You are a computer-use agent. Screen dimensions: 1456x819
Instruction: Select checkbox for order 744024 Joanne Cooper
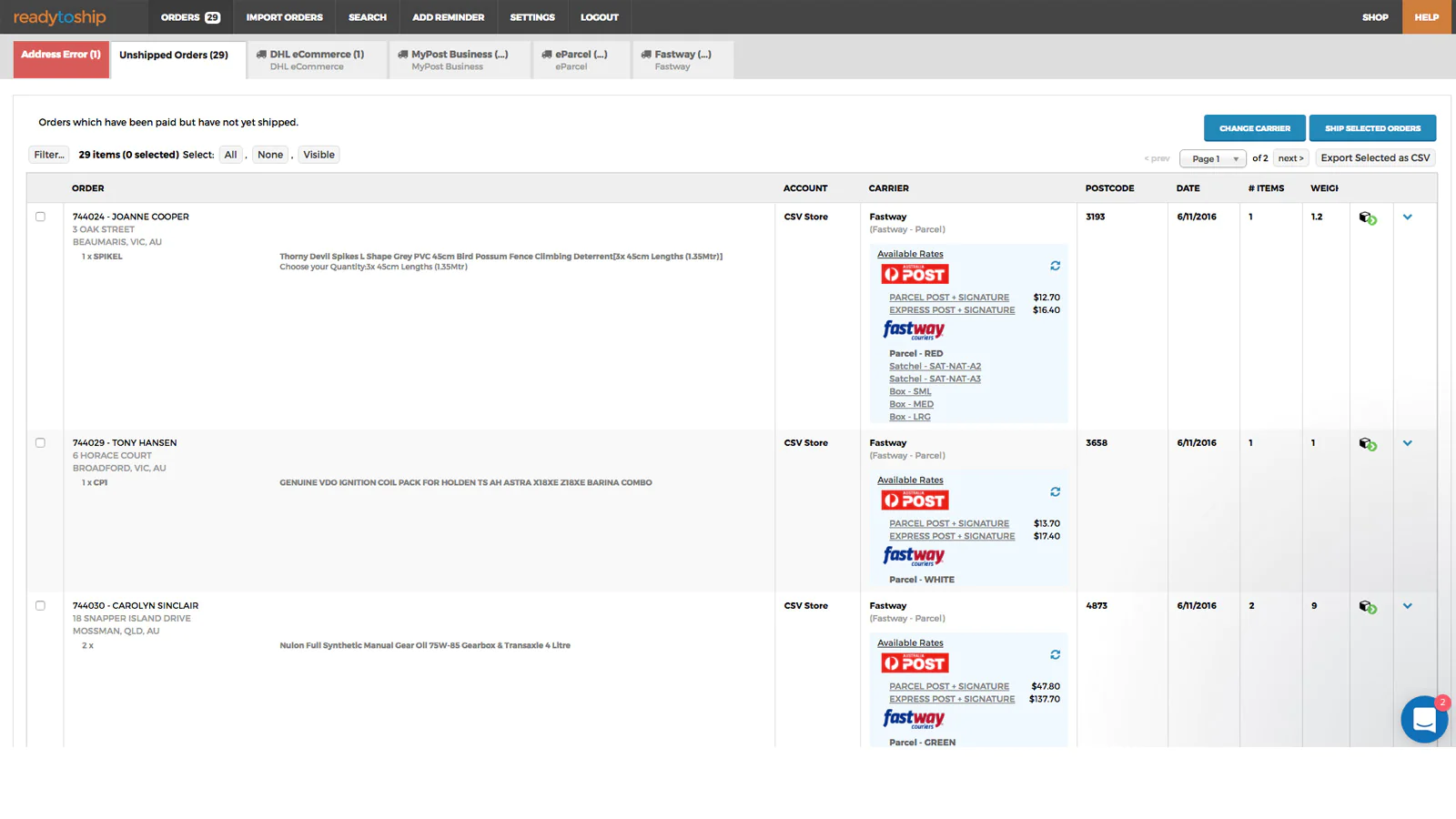[40, 217]
